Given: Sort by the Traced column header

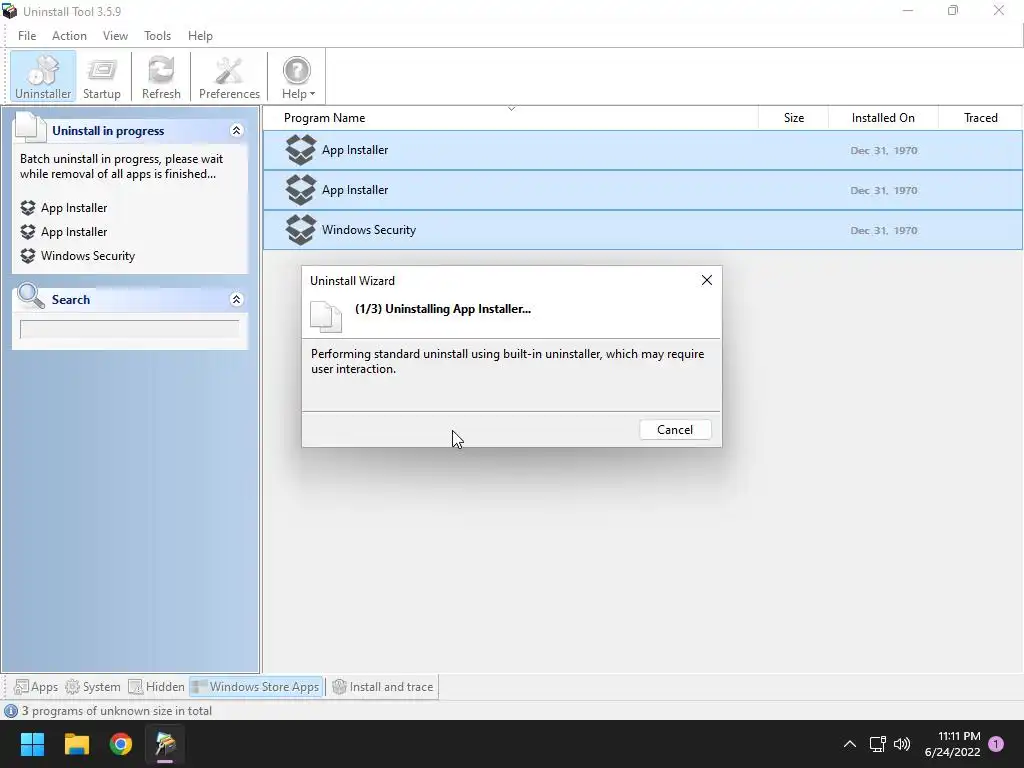Looking at the screenshot, I should [980, 118].
